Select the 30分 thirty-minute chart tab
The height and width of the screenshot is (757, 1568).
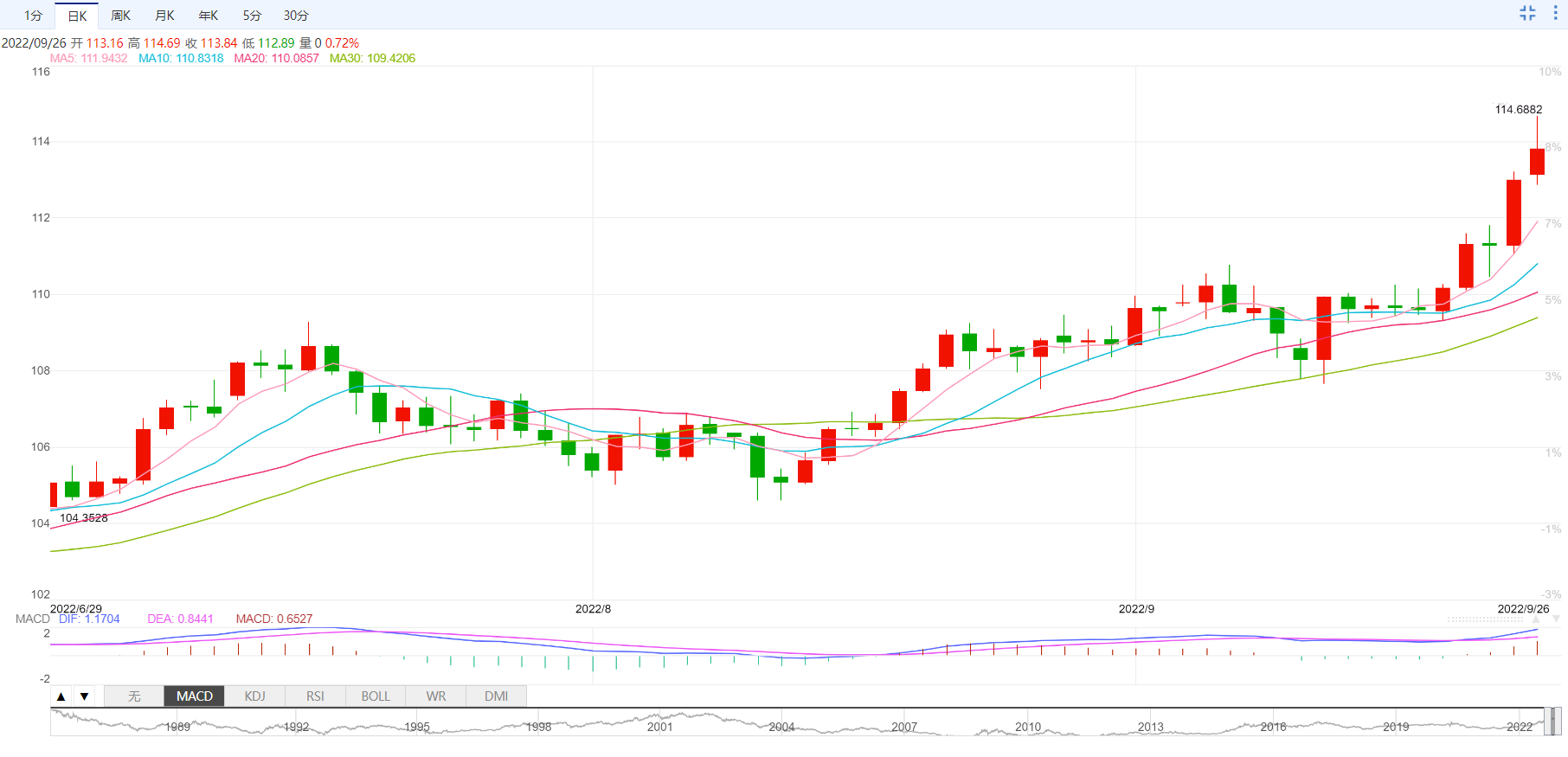click(x=296, y=16)
